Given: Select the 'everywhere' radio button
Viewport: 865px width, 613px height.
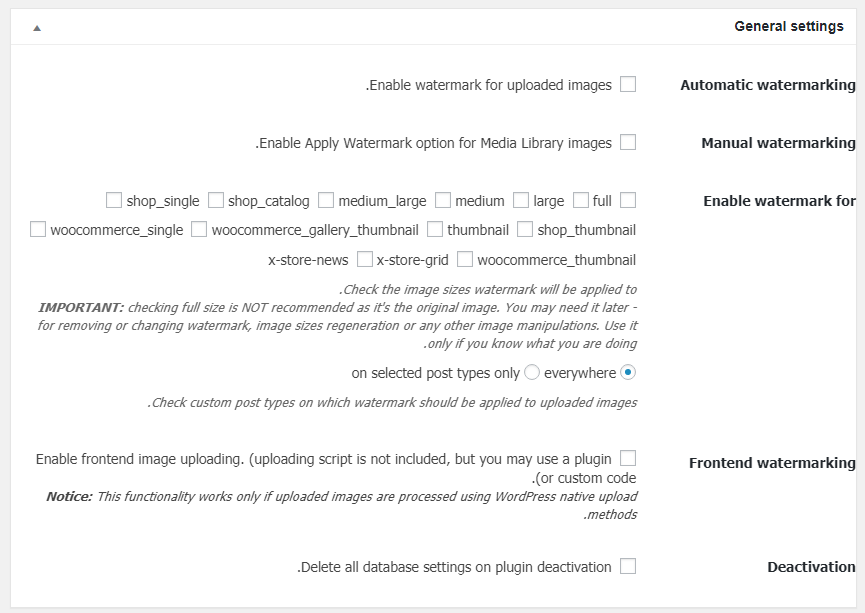Looking at the screenshot, I should [x=628, y=372].
